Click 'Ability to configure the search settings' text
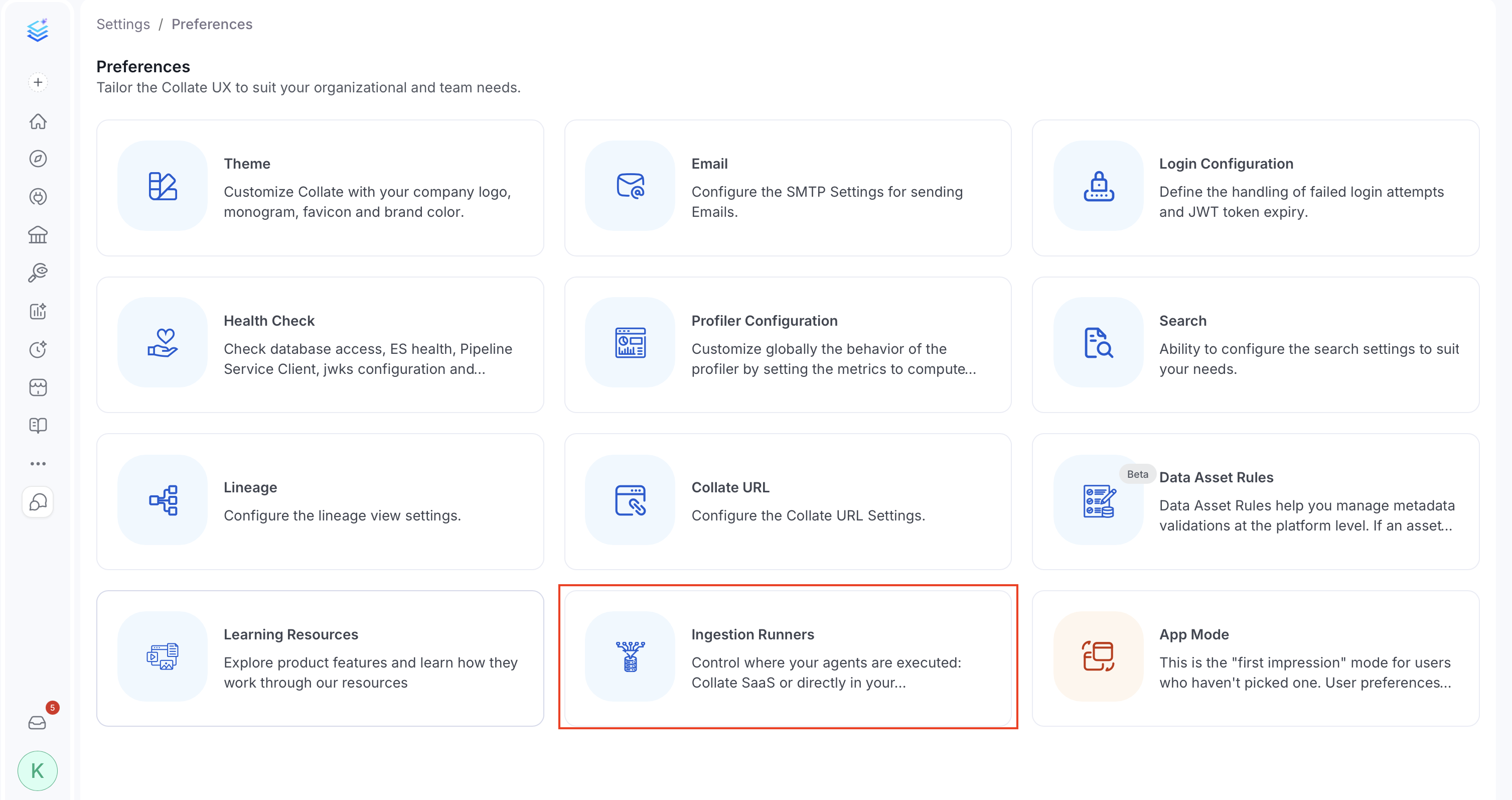The height and width of the screenshot is (800, 1512). coord(1309,359)
